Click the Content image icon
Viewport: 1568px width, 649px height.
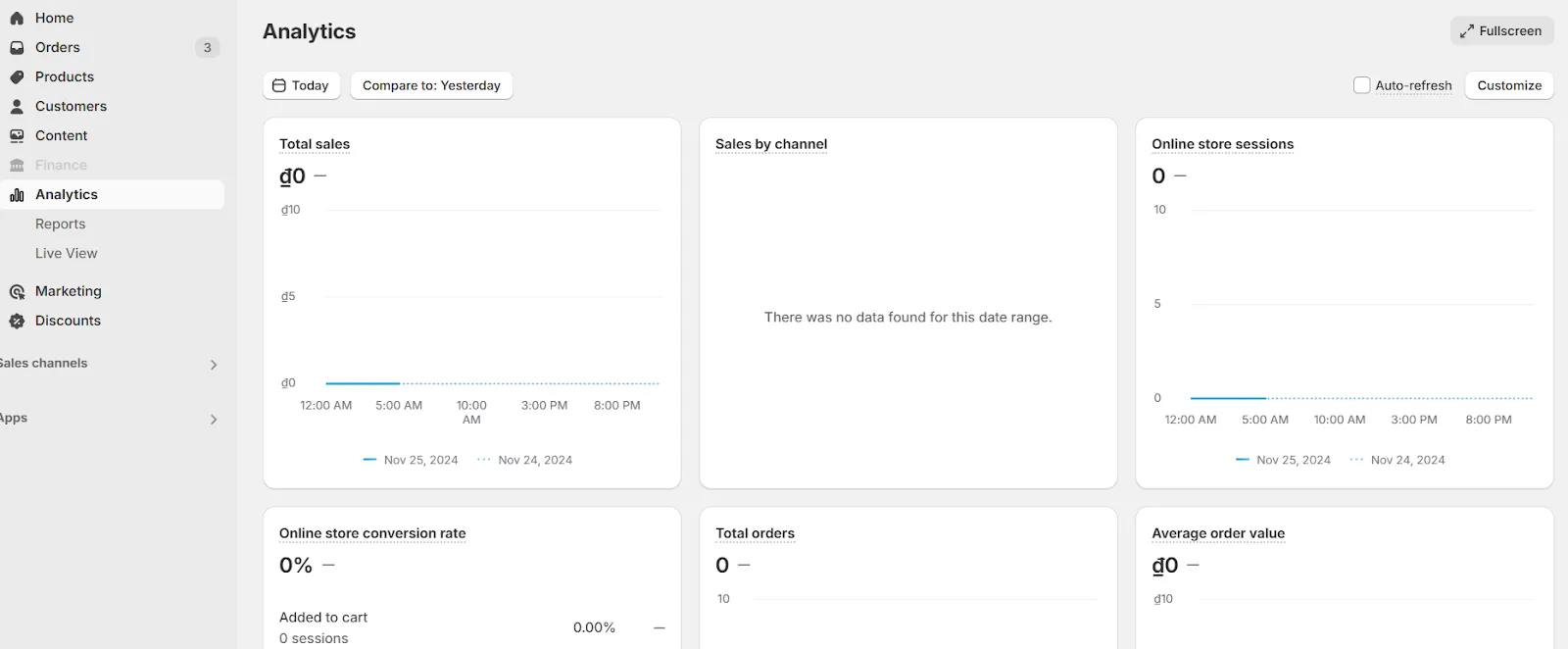pyautogui.click(x=17, y=135)
